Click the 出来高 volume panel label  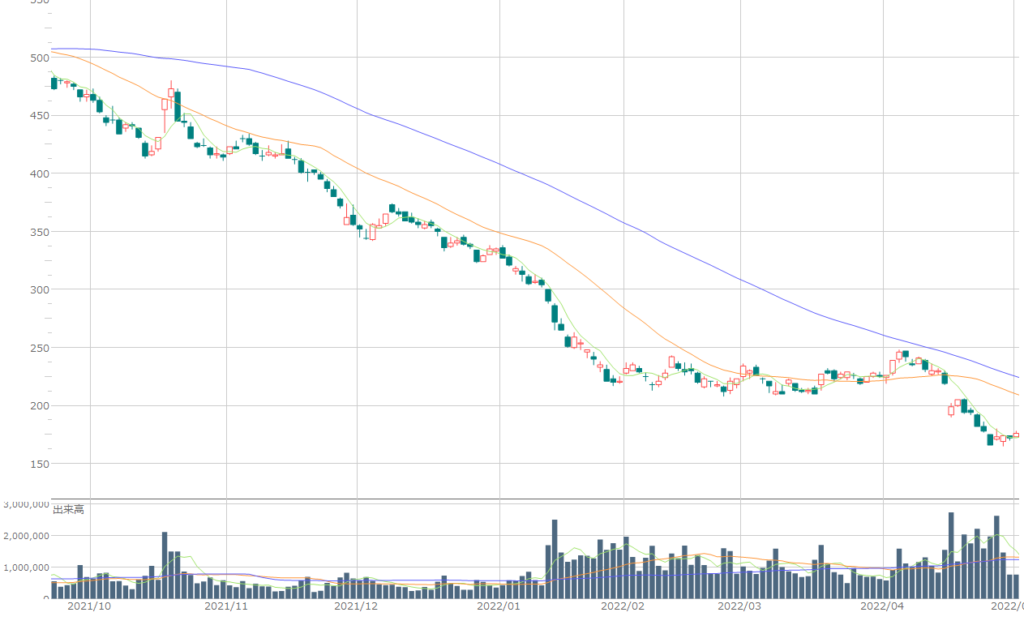pyautogui.click(x=69, y=509)
